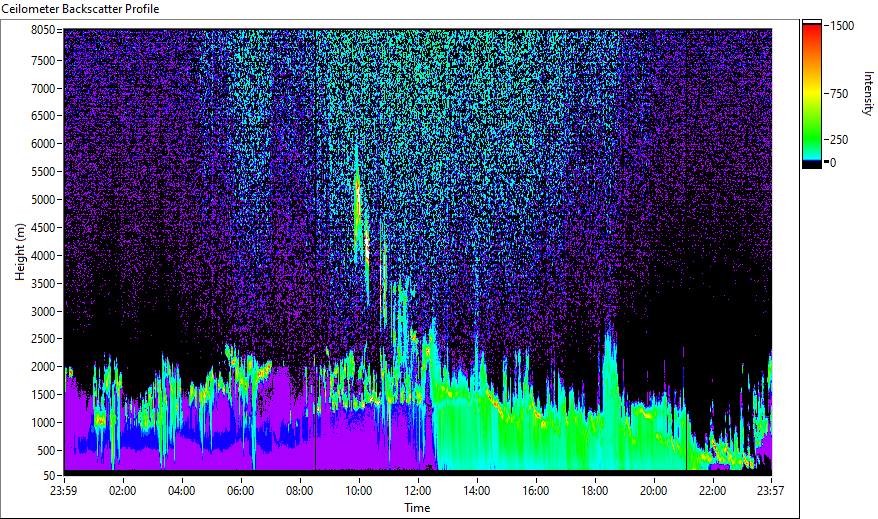Click the 06:00 time axis label
Image resolution: width=878 pixels, height=519 pixels.
point(240,491)
